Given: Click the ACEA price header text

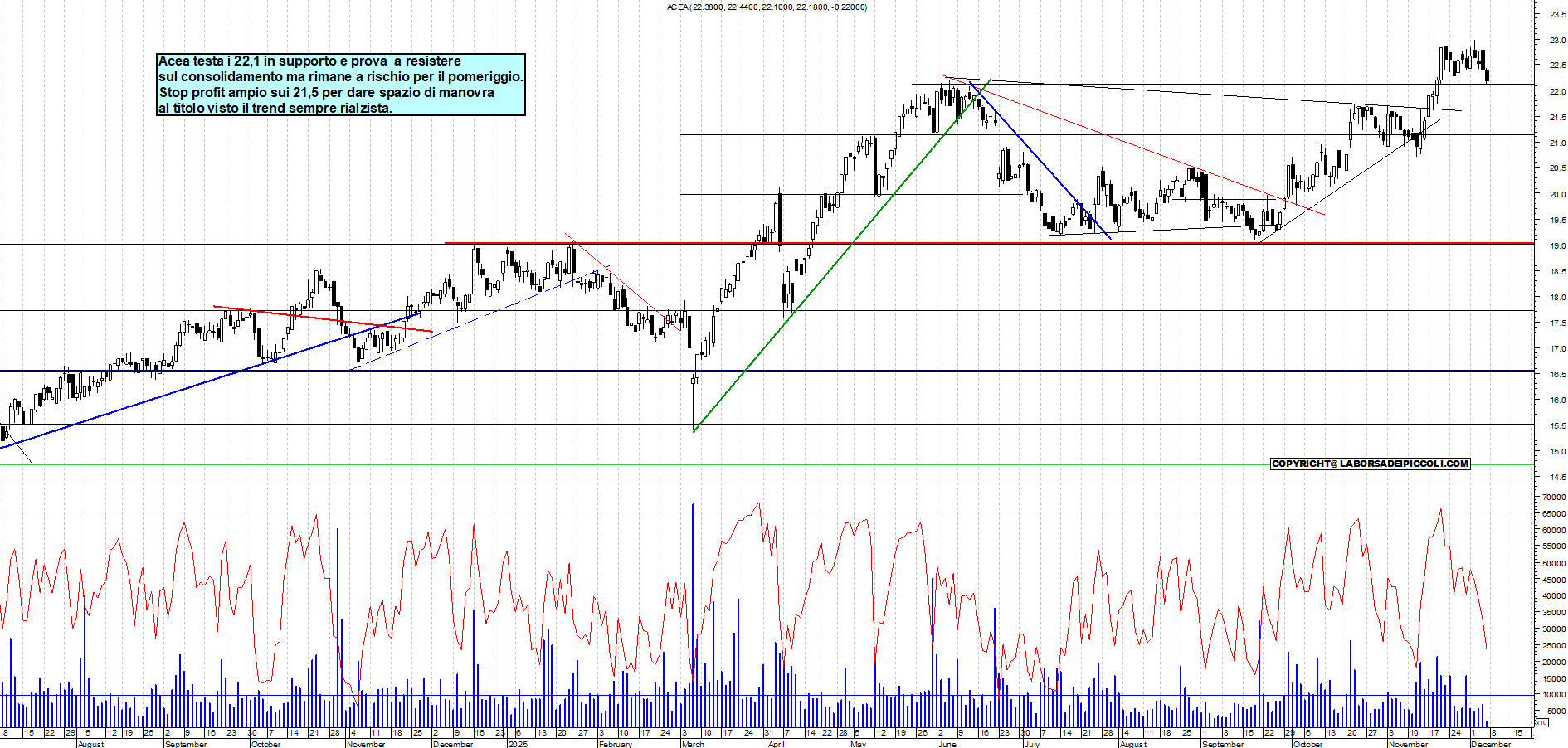Looking at the screenshot, I should (767, 7).
